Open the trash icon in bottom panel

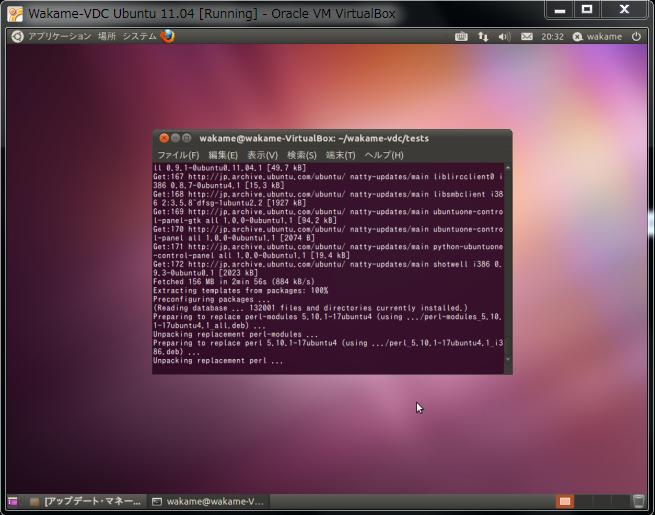tap(638, 501)
